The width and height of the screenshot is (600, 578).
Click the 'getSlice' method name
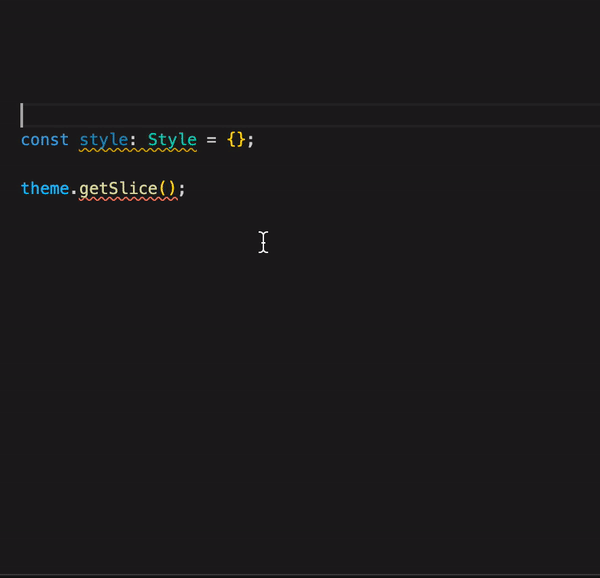point(118,189)
